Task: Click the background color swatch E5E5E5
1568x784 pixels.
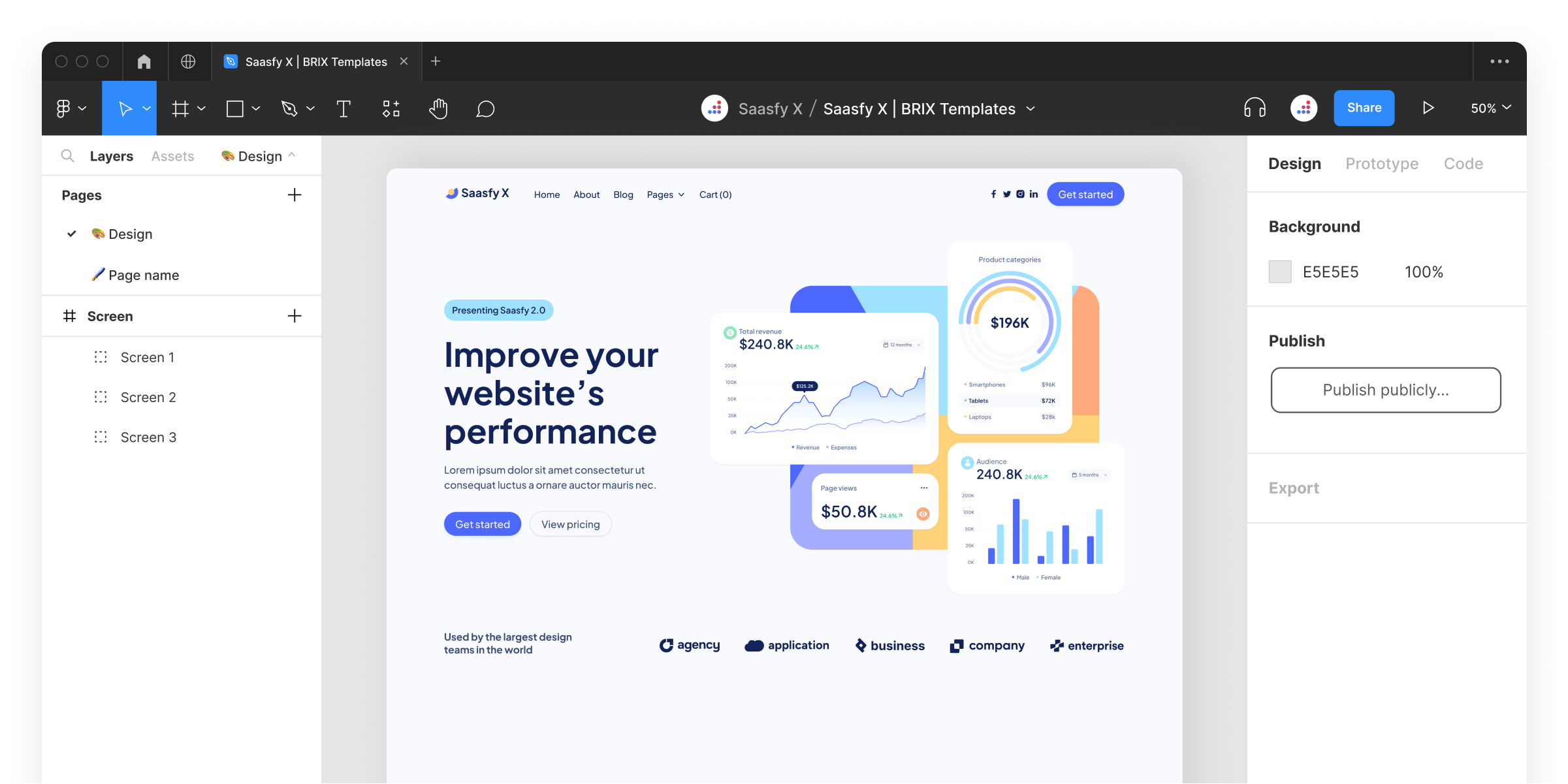Action: tap(1281, 271)
